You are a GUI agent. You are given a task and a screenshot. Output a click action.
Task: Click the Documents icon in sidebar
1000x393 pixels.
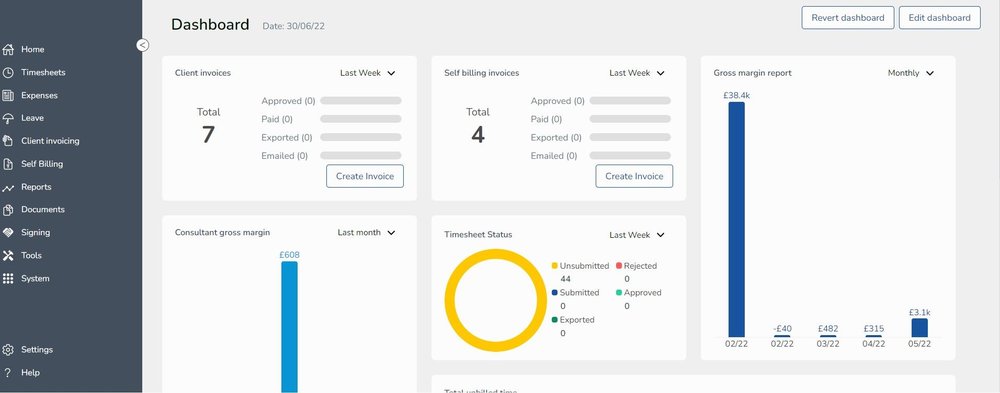[8, 210]
